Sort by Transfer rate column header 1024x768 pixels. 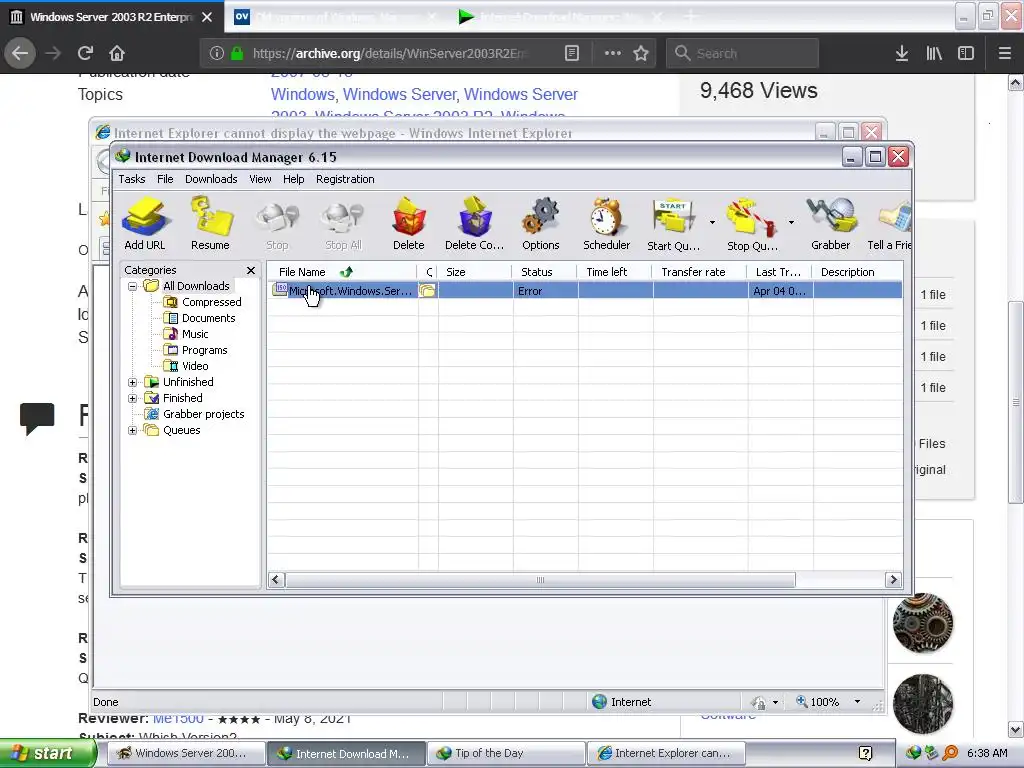[700, 272]
